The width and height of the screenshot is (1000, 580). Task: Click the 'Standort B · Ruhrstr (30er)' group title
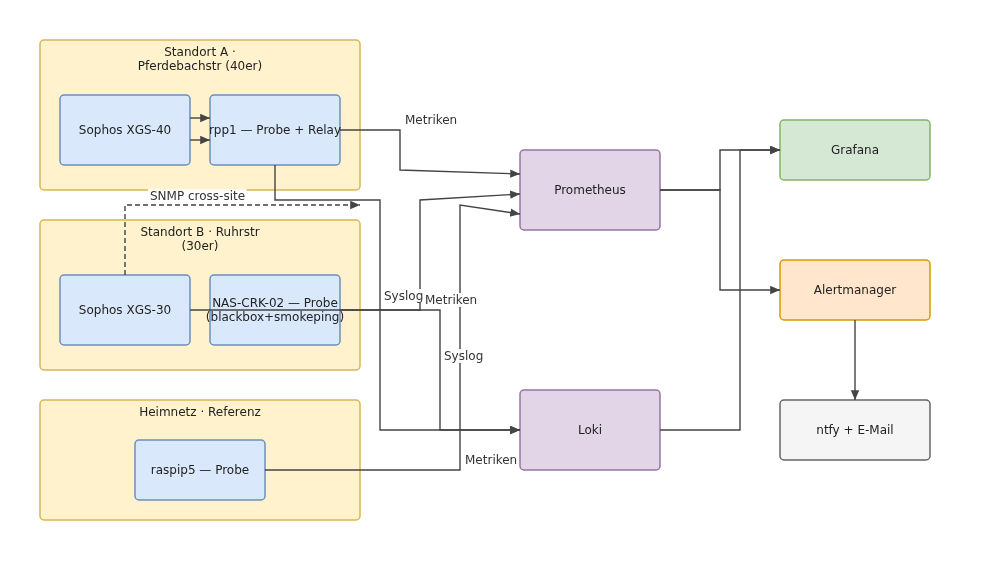pyautogui.click(x=200, y=239)
